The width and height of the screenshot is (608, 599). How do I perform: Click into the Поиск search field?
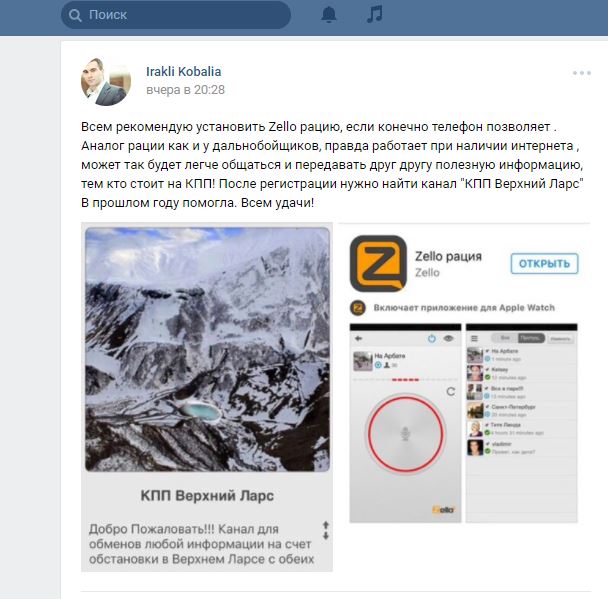coord(176,15)
